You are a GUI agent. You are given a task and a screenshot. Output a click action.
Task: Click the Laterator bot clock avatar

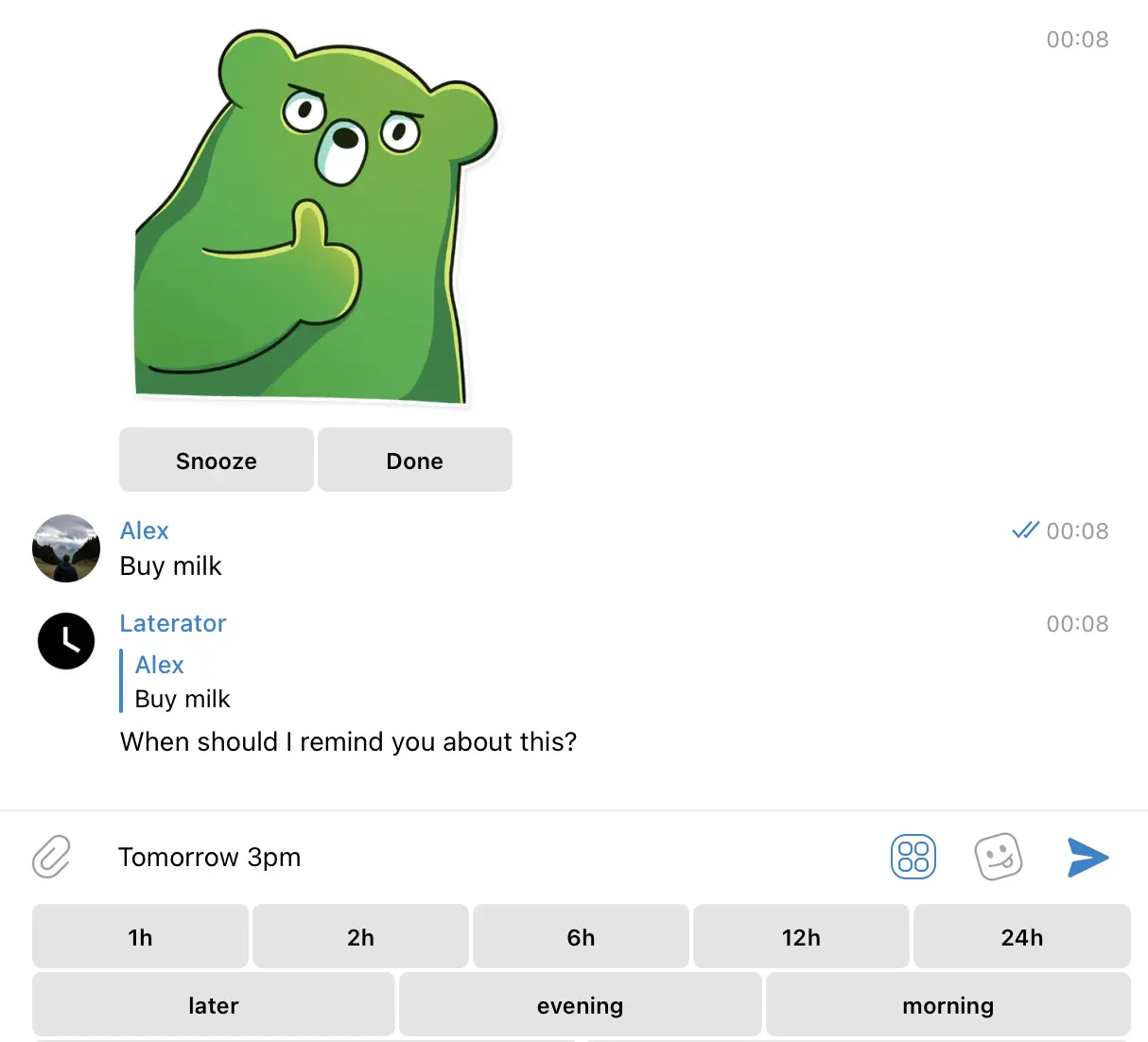pos(66,641)
